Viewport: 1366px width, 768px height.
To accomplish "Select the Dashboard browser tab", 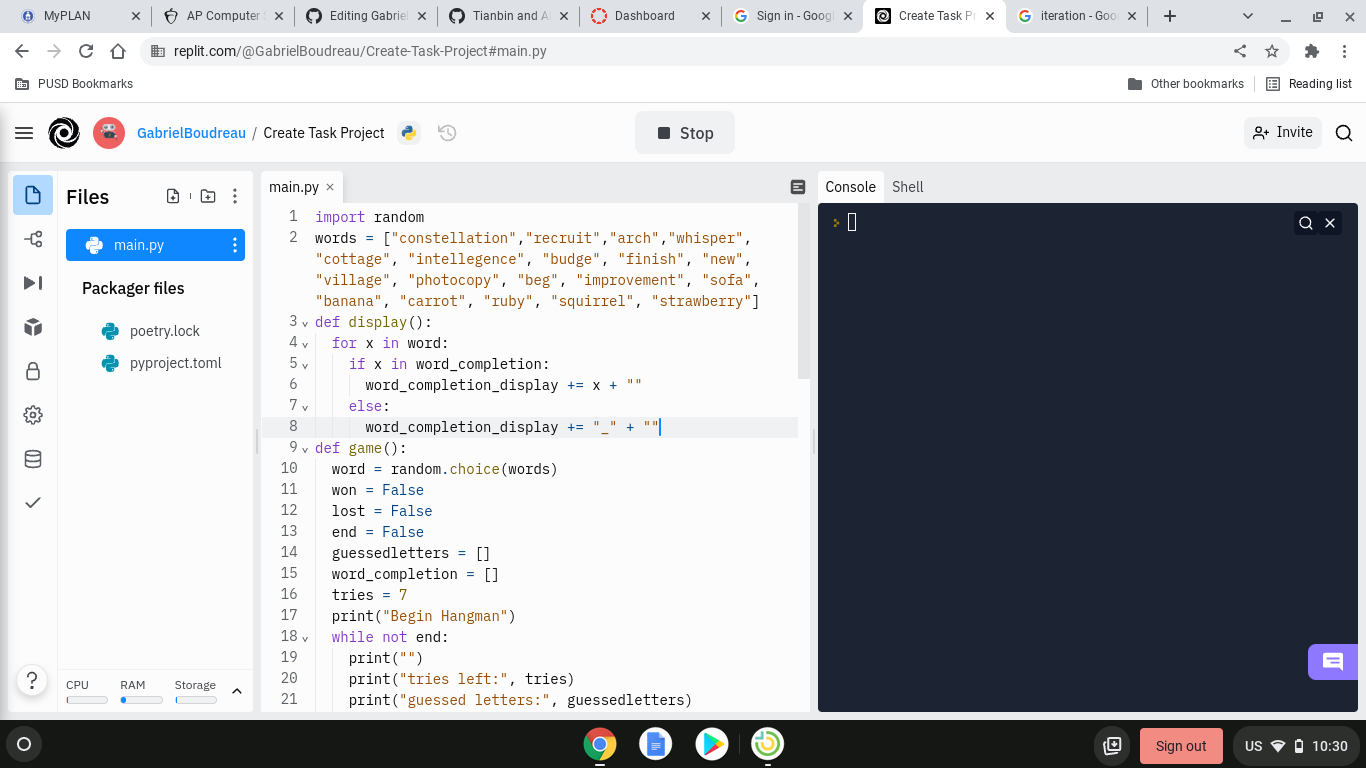I will 646,16.
